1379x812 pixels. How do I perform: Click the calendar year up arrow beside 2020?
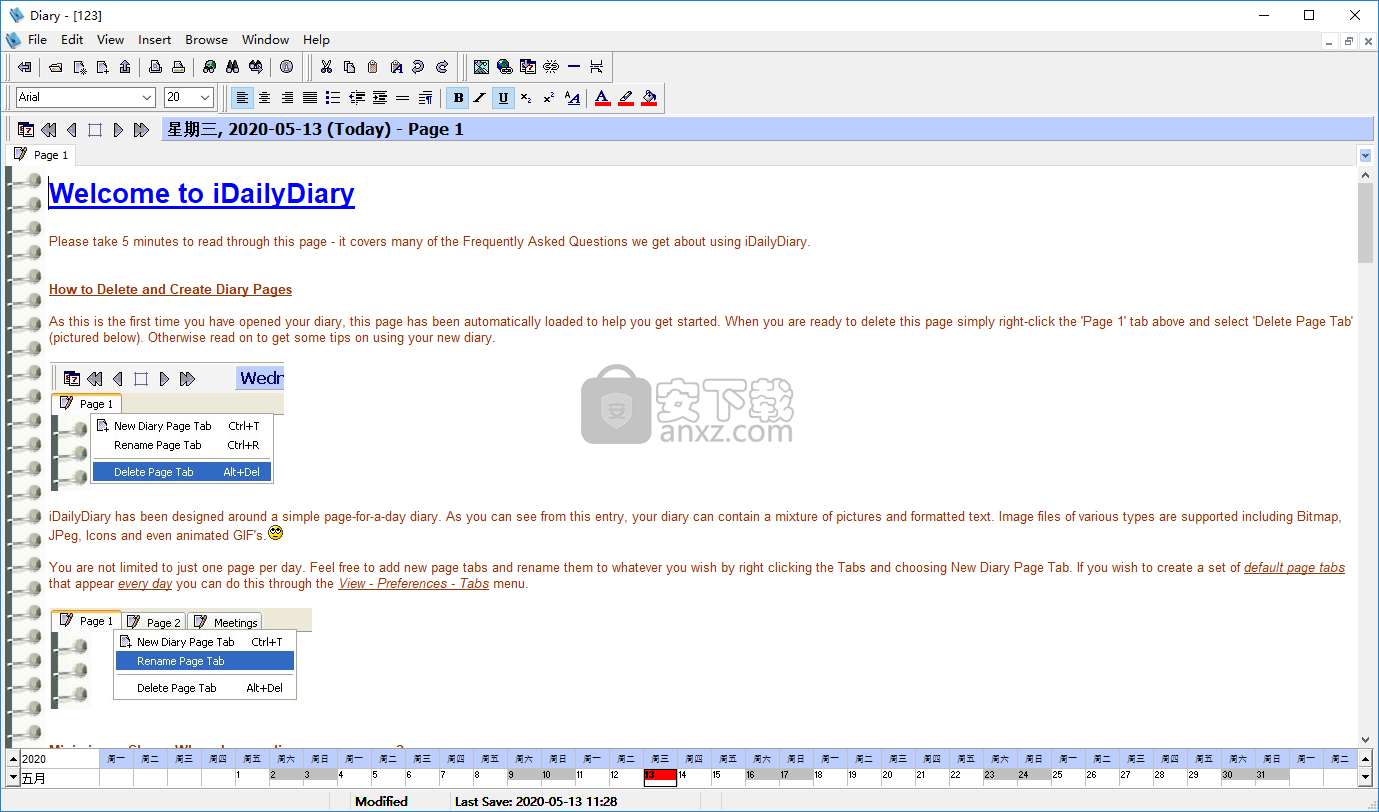13,759
